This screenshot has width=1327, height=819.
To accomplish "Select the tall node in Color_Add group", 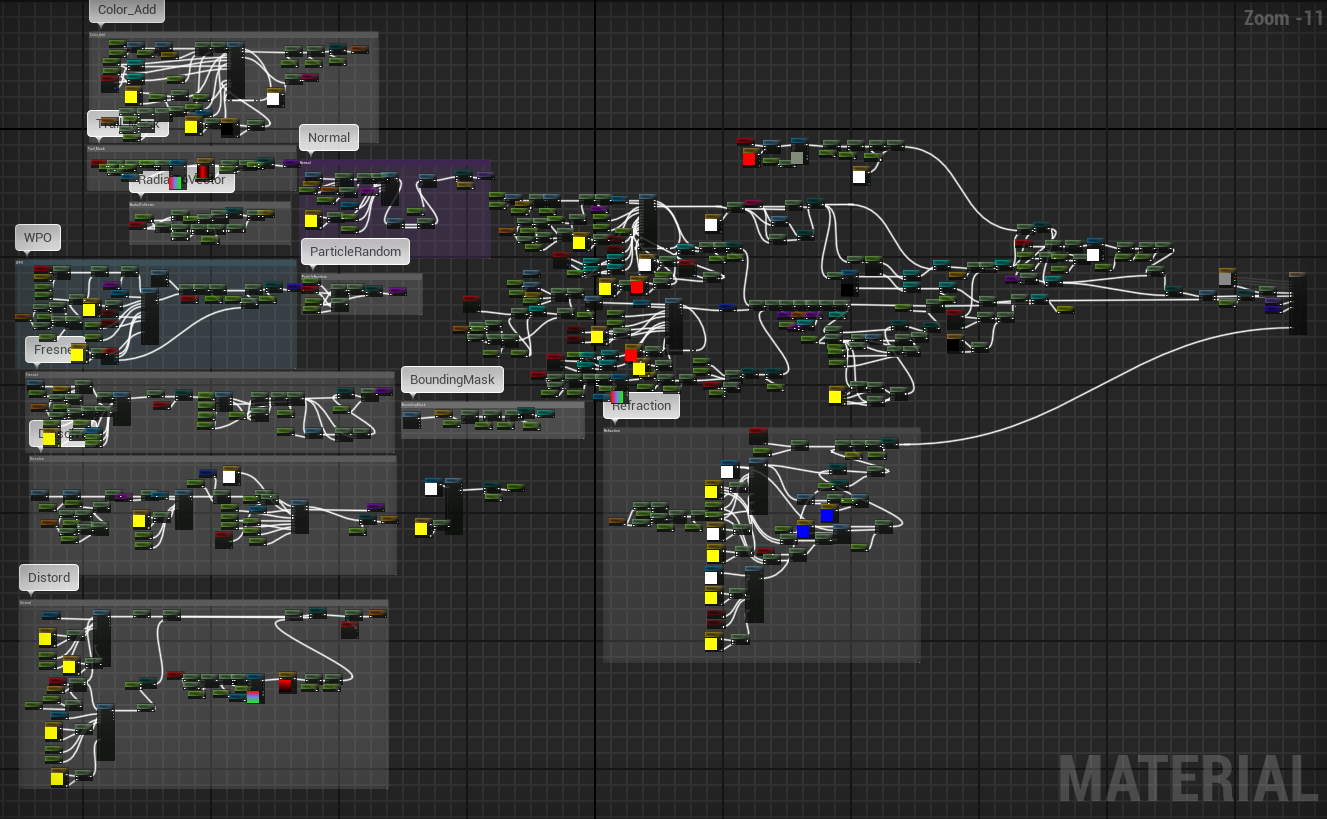I will 236,70.
